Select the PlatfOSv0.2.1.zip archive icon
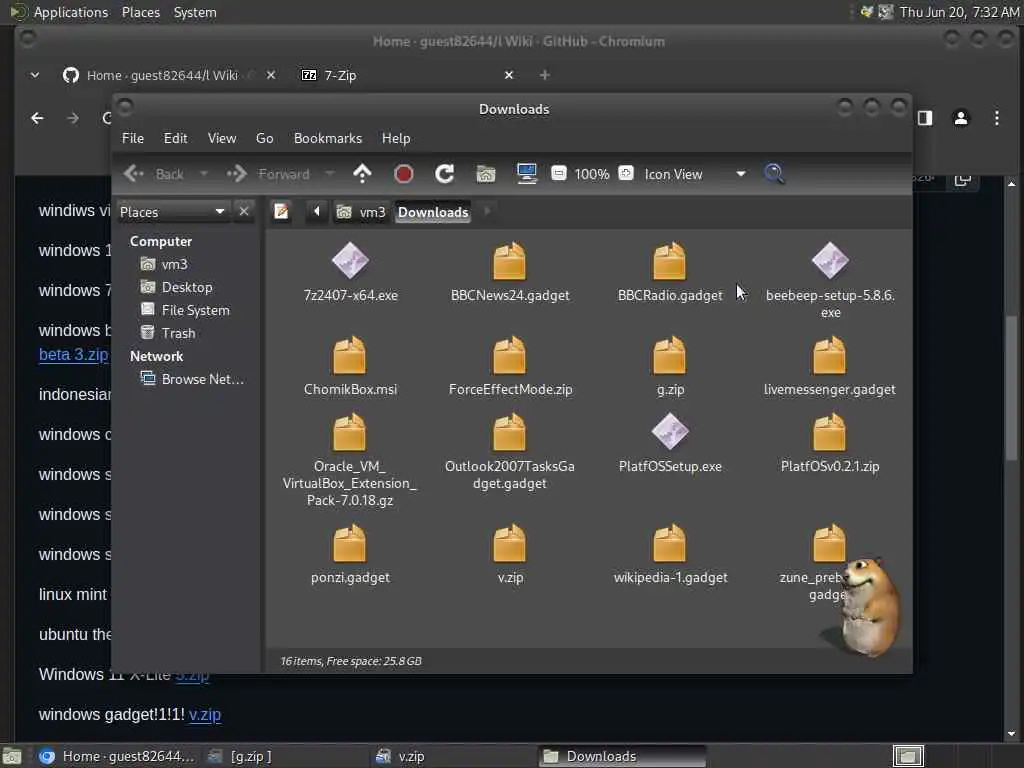Viewport: 1024px width, 768px height. [829, 432]
